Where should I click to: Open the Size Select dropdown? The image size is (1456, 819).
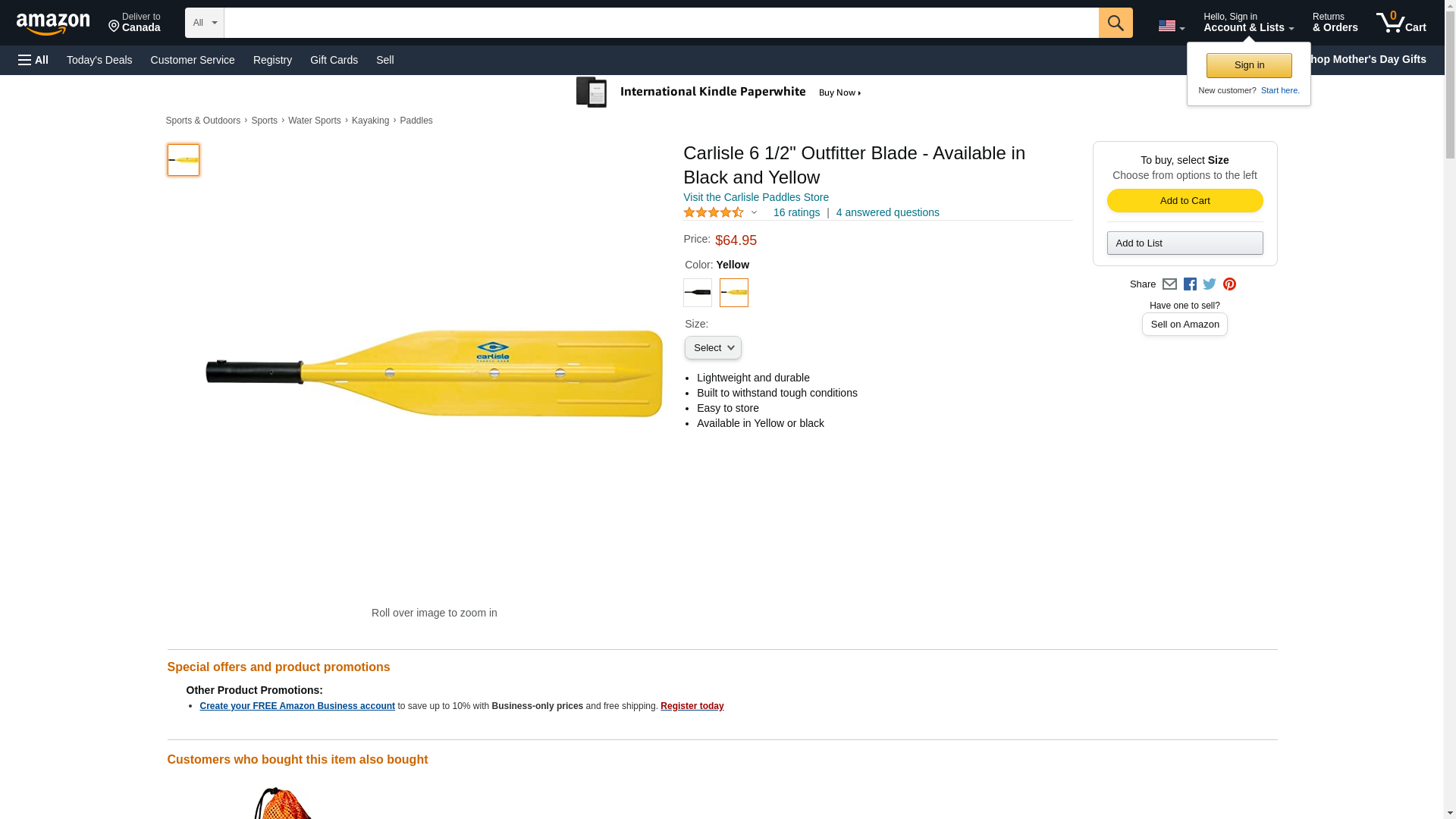713,348
